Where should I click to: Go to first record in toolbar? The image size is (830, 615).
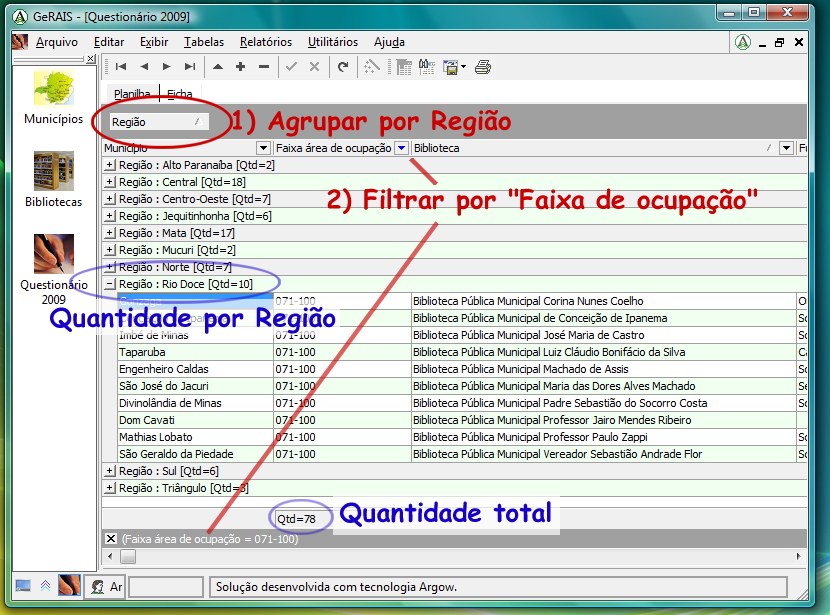tap(121, 67)
